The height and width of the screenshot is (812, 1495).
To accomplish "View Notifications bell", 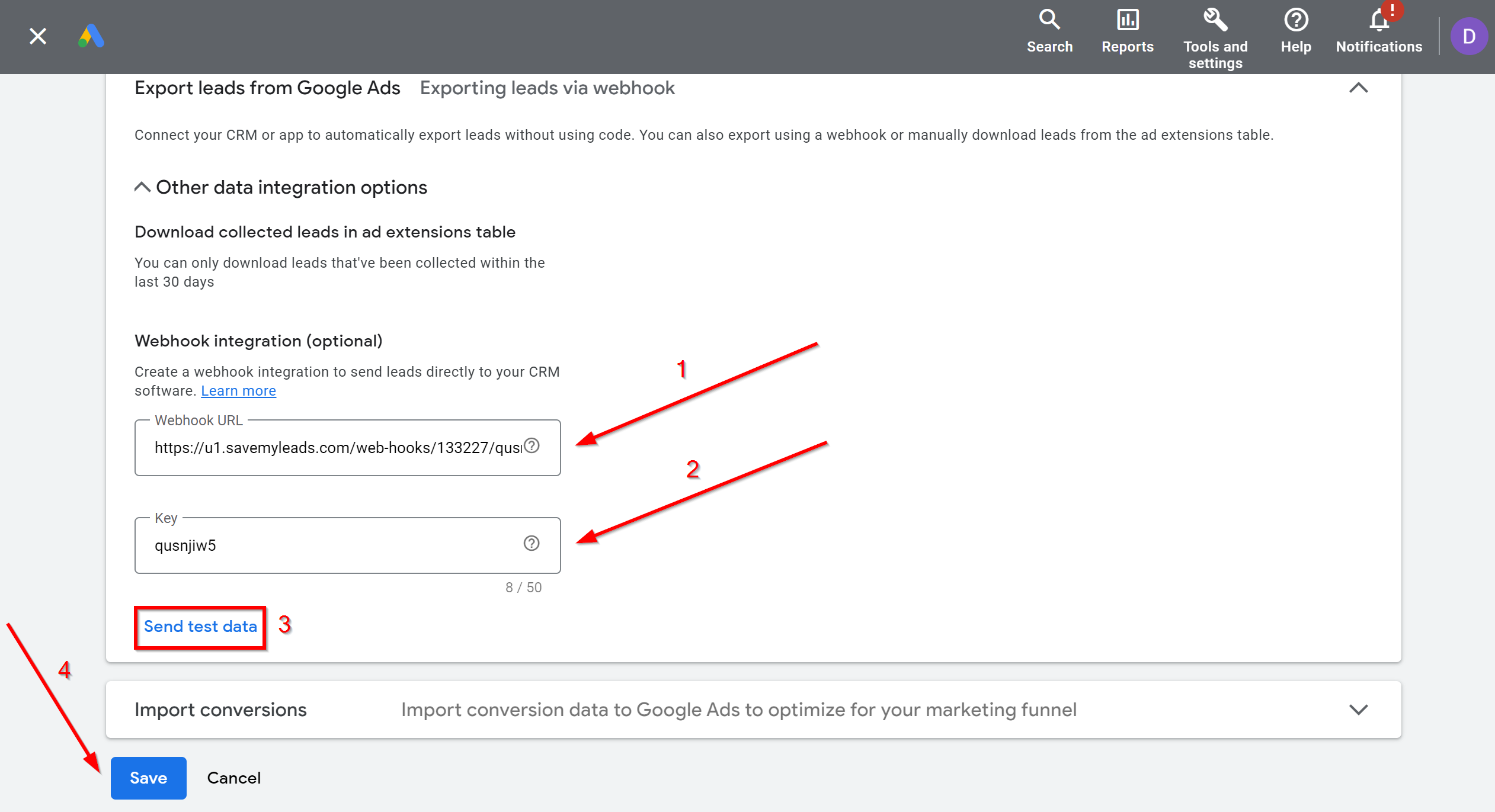I will (x=1378, y=32).
